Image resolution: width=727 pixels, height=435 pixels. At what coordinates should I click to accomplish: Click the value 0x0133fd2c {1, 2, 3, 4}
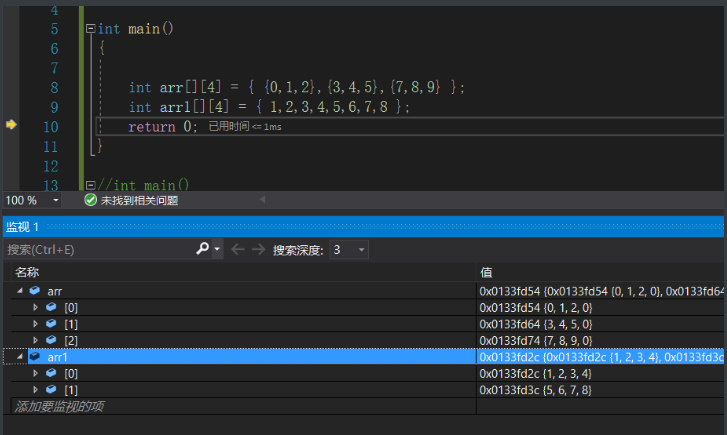[x=536, y=374]
